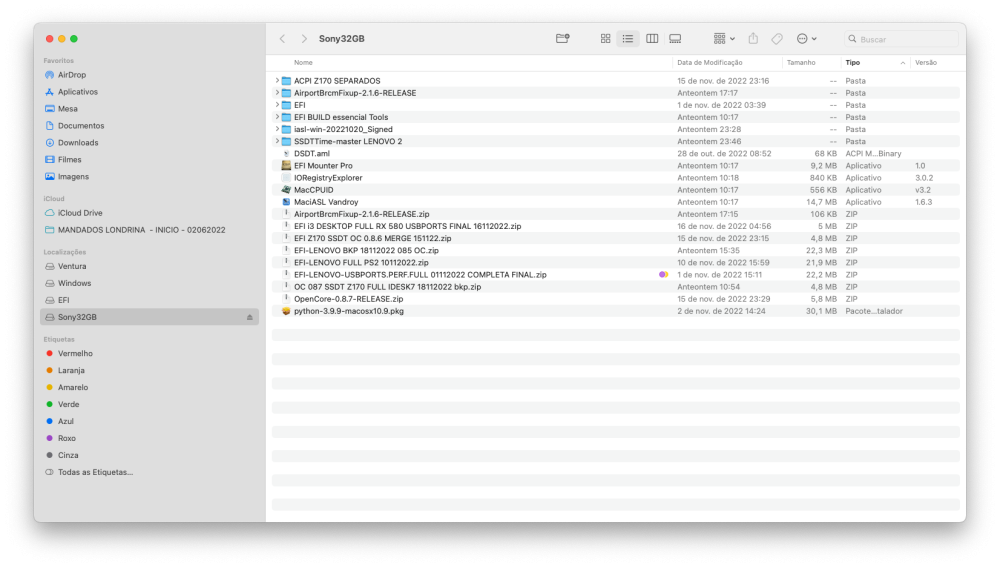Click the Buscar search field
The height and width of the screenshot is (567, 1000).
click(x=901, y=39)
